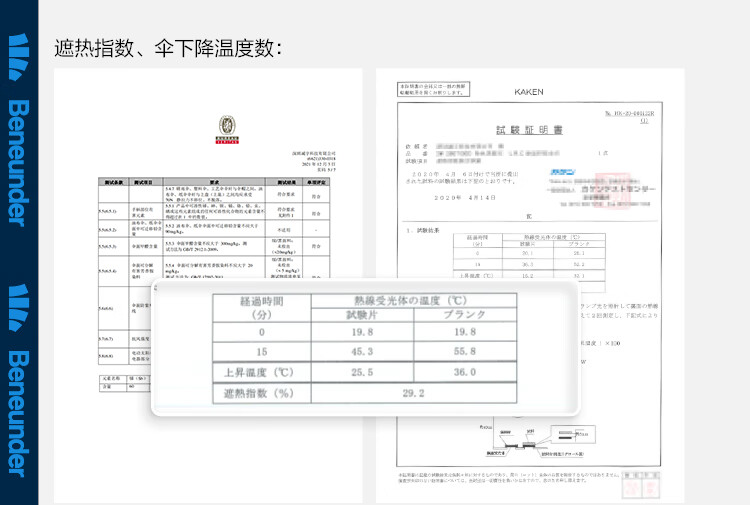Viewport: 750px width, 505px height.
Task: Click the upper Beneunder logo in sidebar
Action: click(x=19, y=130)
